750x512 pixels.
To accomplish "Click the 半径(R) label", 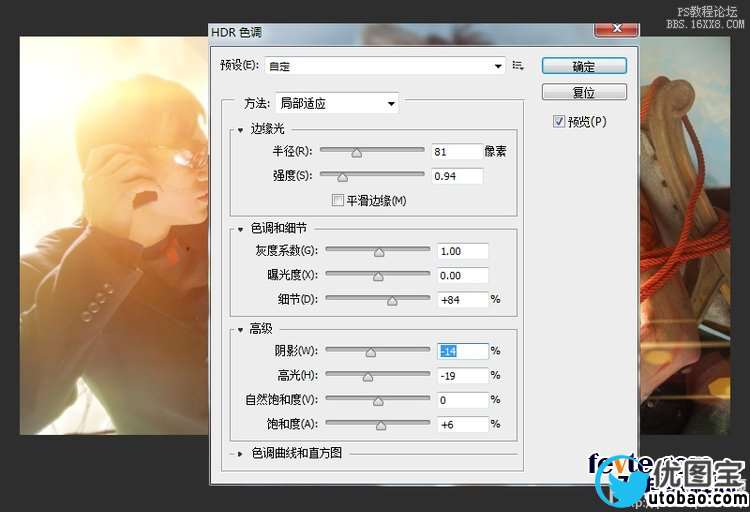I will pos(292,152).
